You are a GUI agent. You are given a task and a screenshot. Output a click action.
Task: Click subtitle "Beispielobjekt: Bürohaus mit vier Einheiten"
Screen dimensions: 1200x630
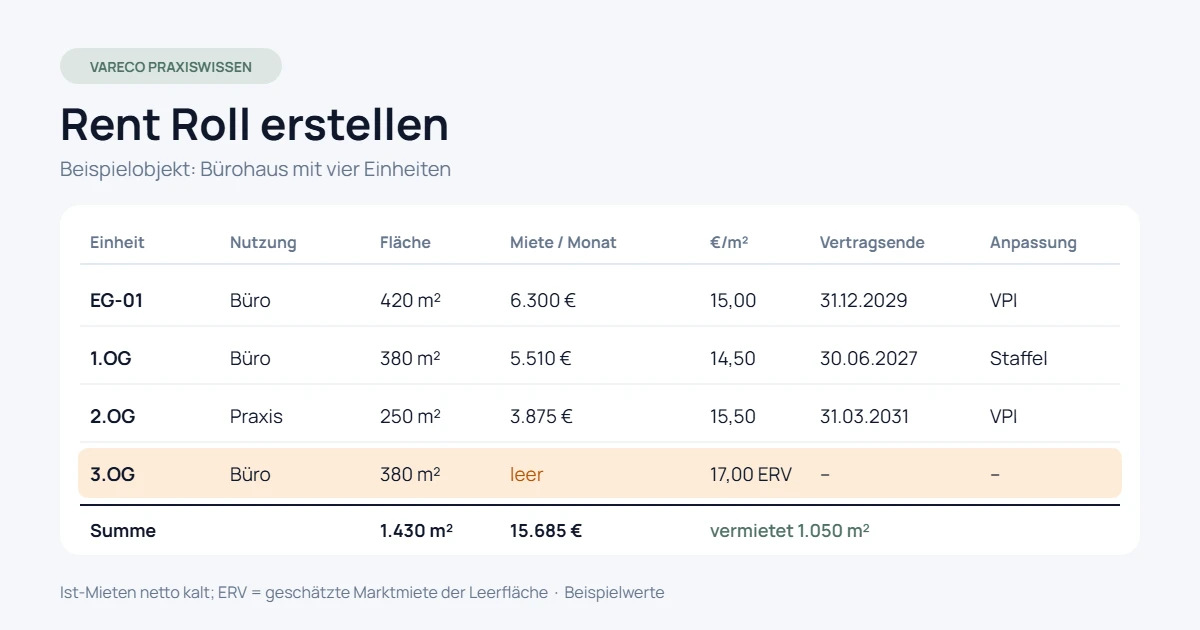click(255, 169)
